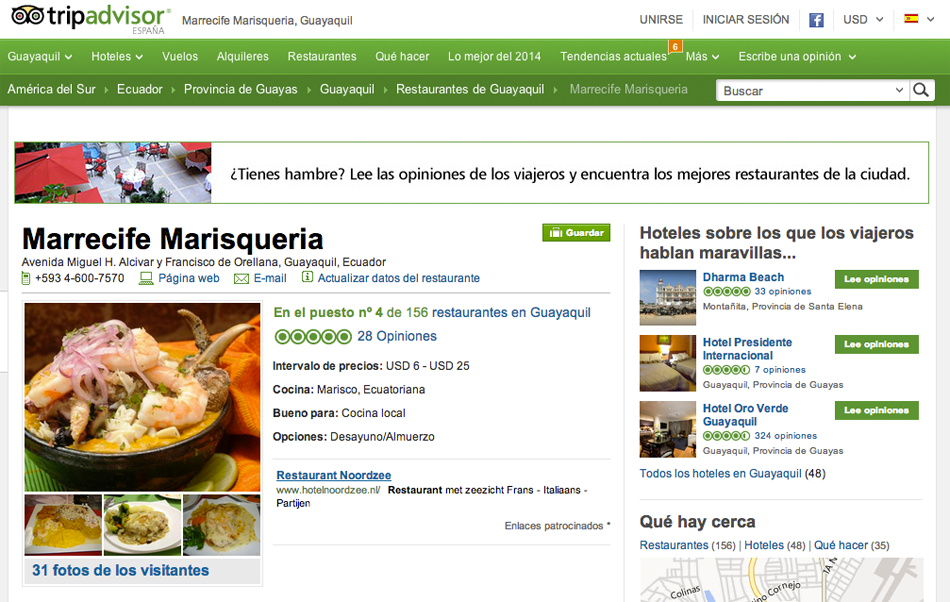Image resolution: width=950 pixels, height=602 pixels.
Task: Open the 28 Opiniones link
Action: [397, 336]
